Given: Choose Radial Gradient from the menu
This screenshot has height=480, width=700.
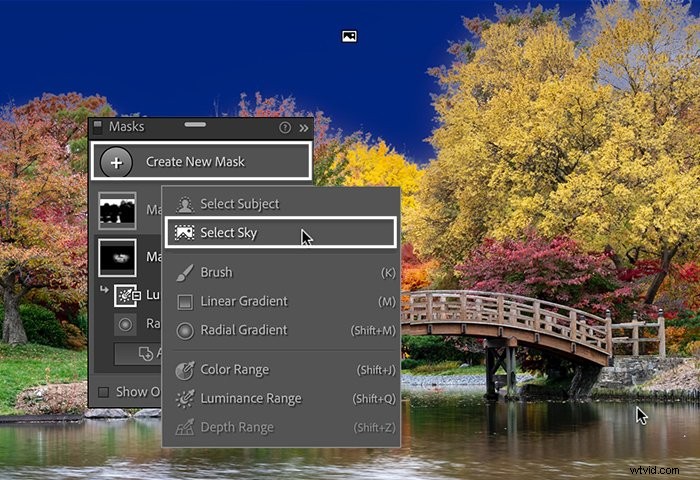Looking at the screenshot, I should click(x=281, y=330).
